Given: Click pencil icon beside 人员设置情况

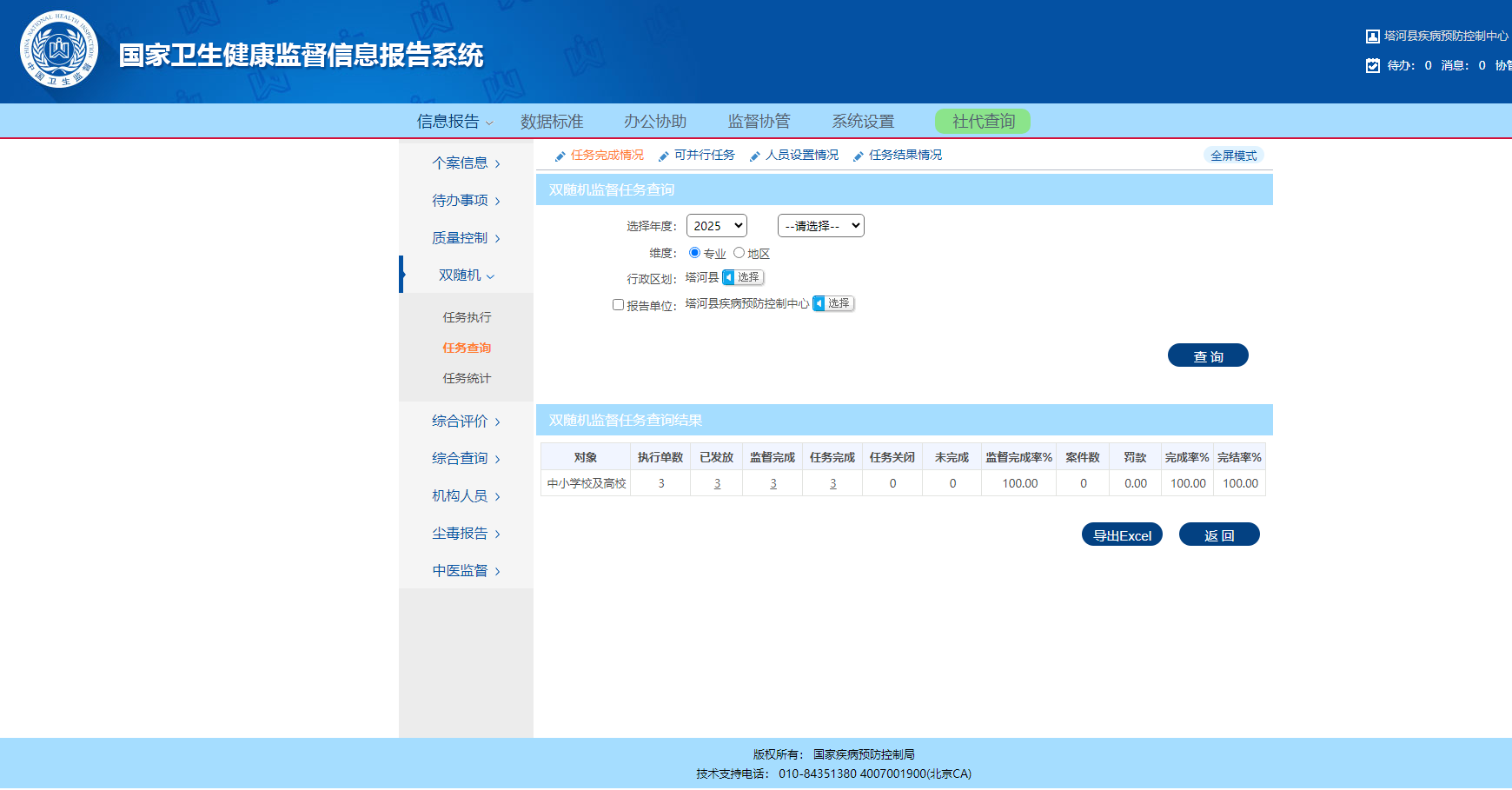Looking at the screenshot, I should tap(755, 156).
